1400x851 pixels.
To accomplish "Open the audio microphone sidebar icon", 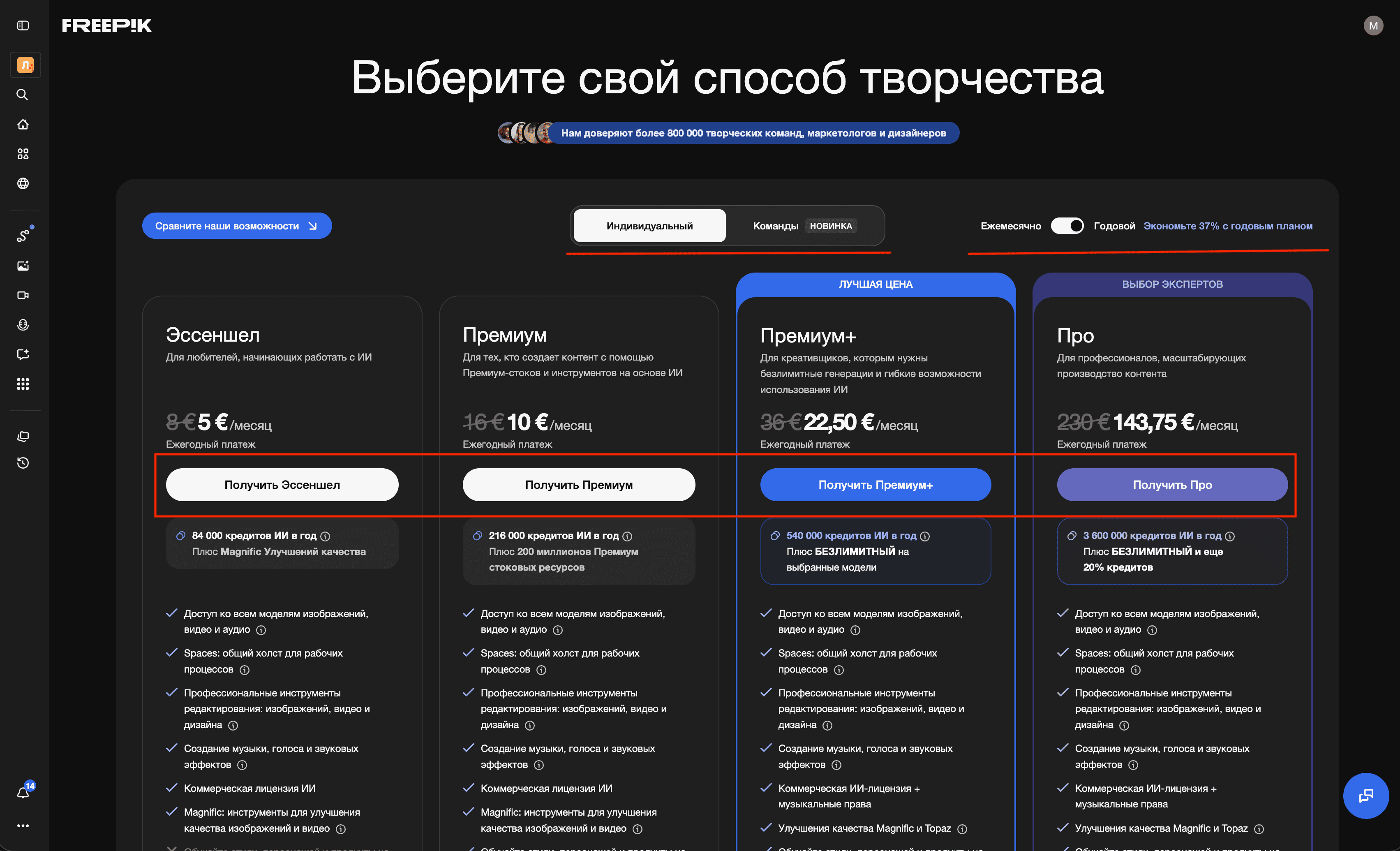I will [x=23, y=325].
